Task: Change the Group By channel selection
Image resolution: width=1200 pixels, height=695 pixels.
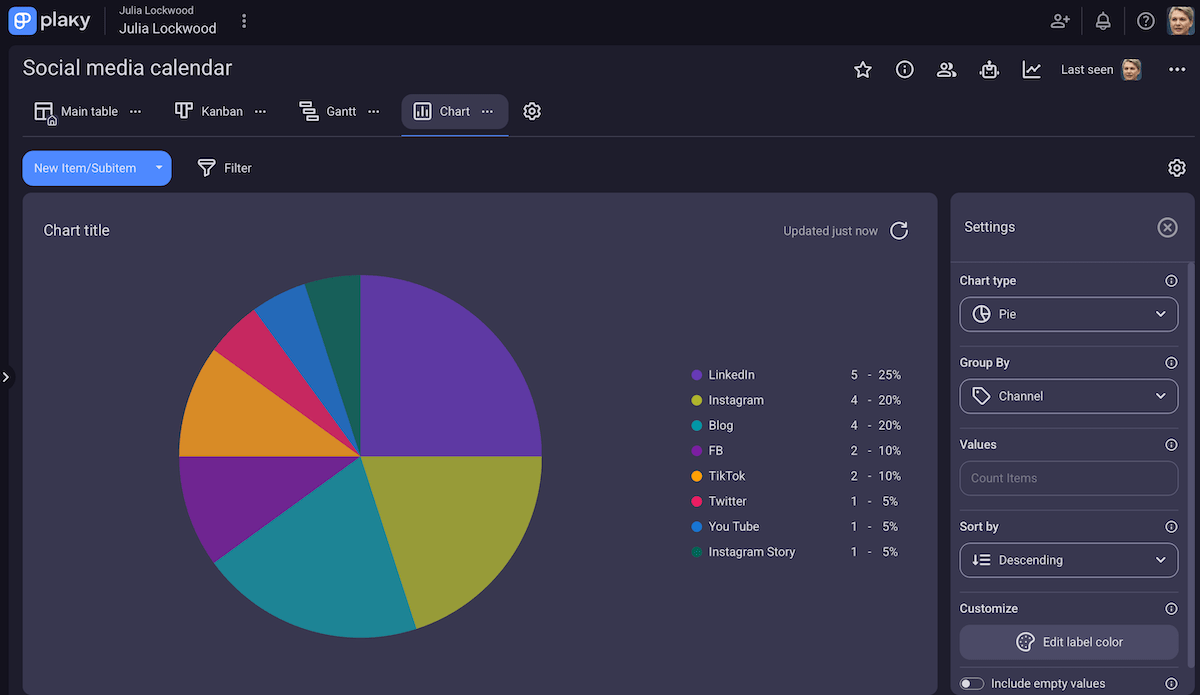Action: [x=1068, y=396]
